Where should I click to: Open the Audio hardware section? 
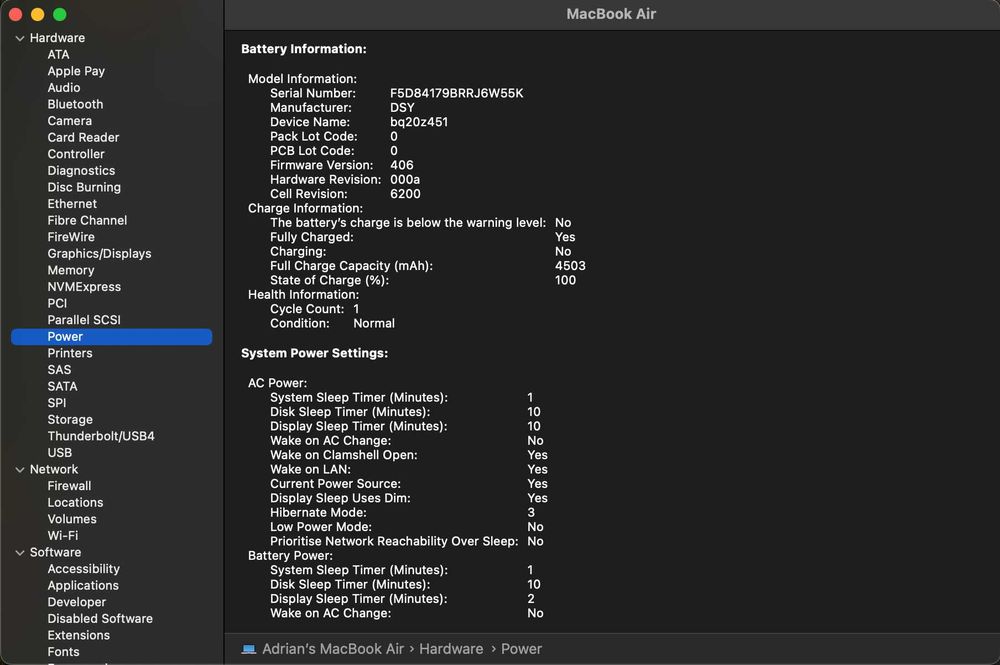[x=64, y=88]
